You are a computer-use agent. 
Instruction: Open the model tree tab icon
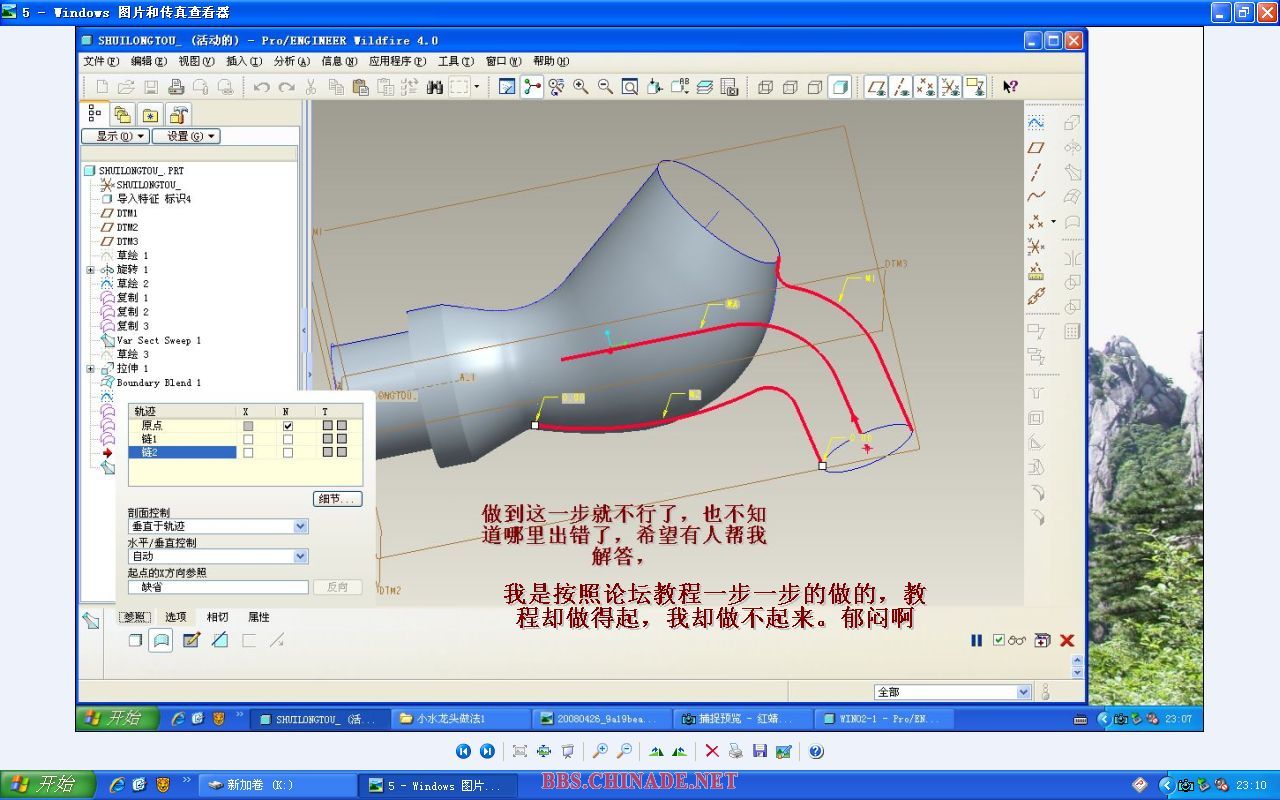pos(96,114)
